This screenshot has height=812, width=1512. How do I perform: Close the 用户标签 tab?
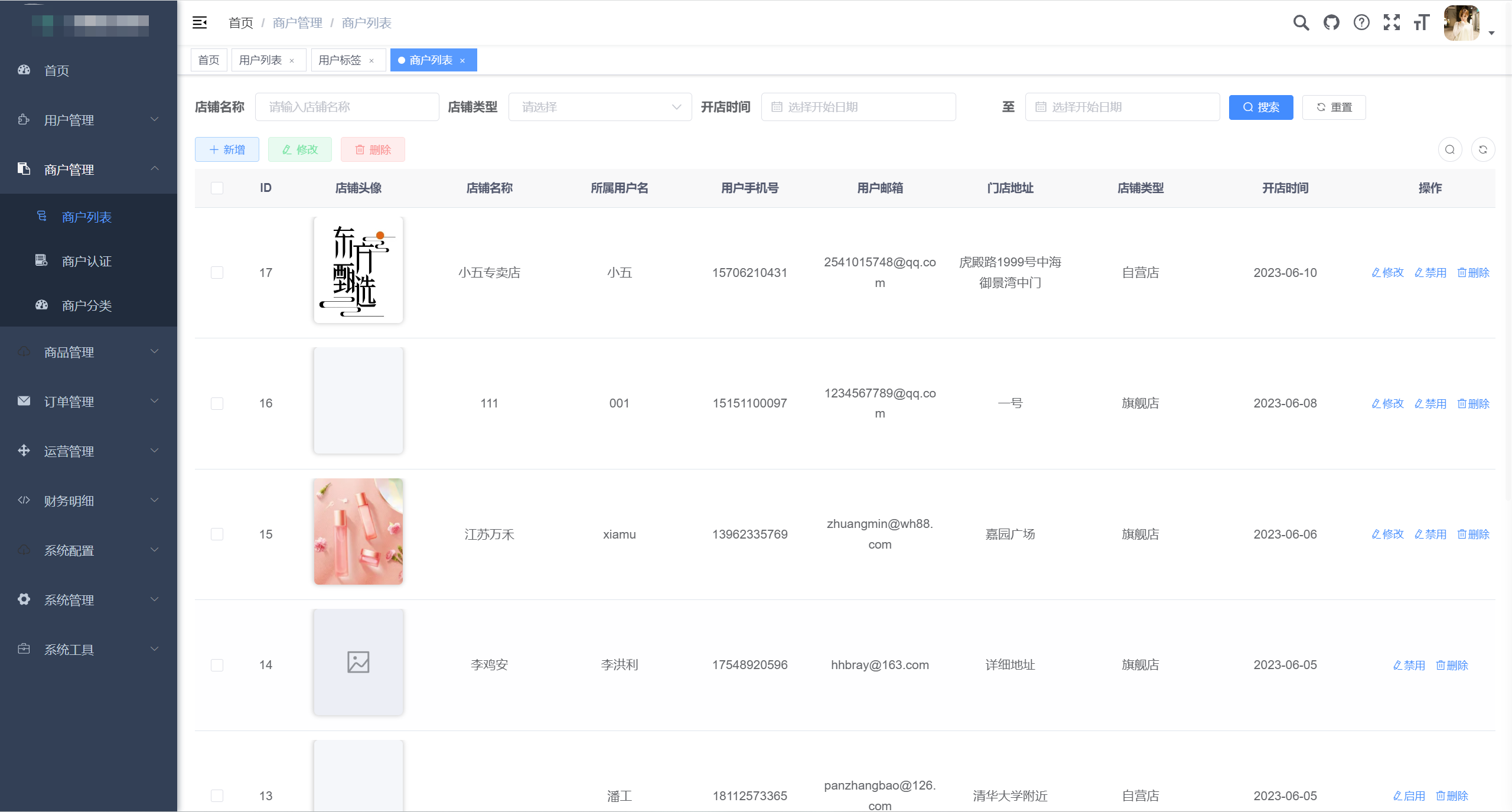click(x=372, y=60)
